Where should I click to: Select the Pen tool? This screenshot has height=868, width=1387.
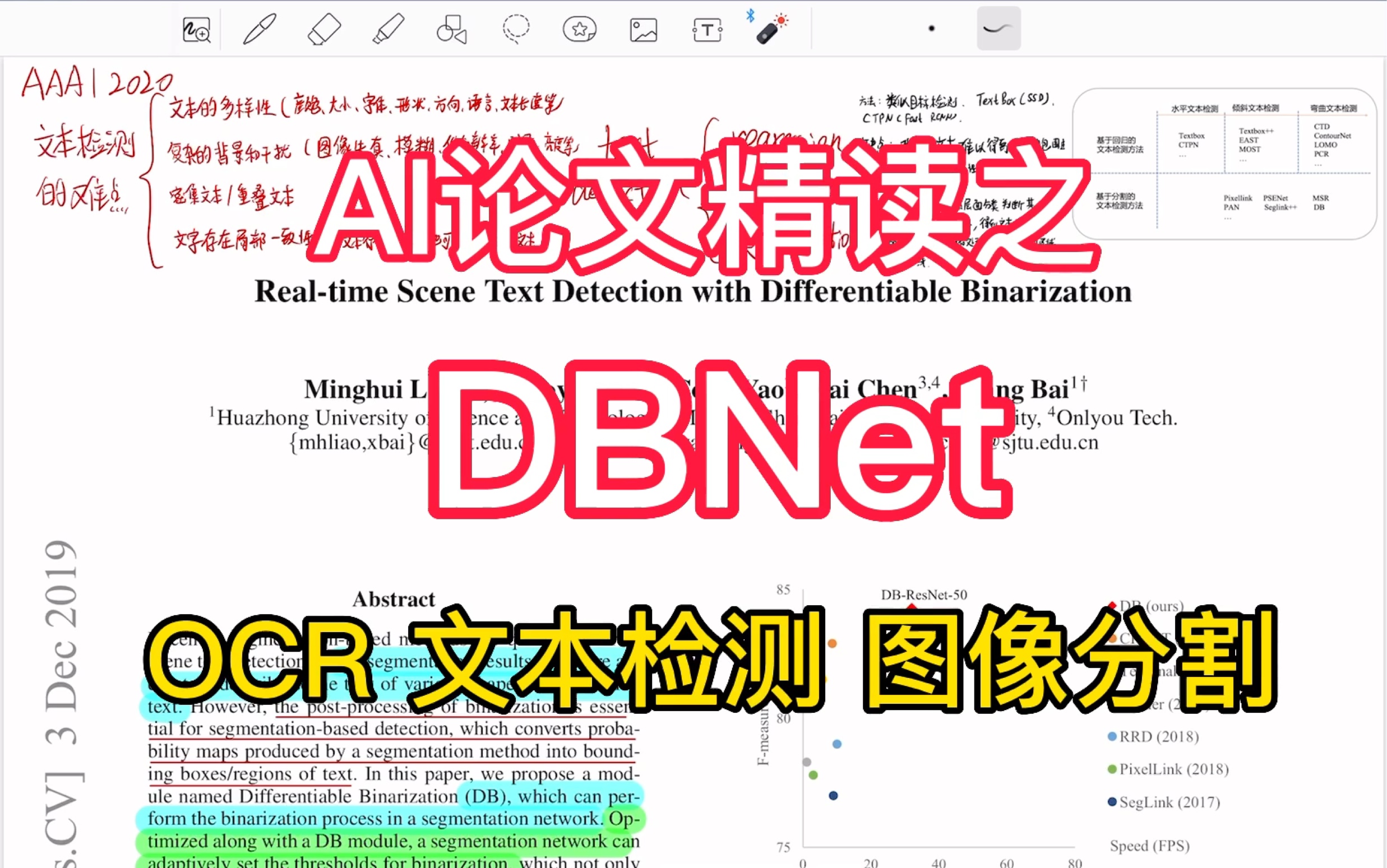[x=260, y=29]
